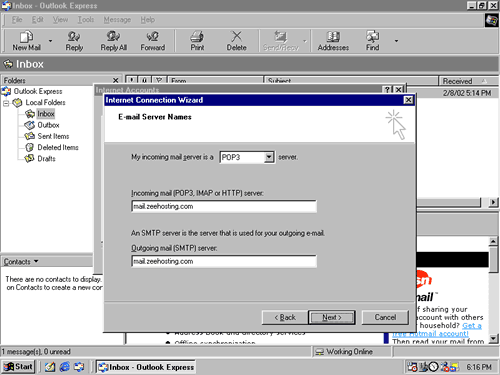This screenshot has width=500, height=375.
Task: Click the system tray clock
Action: (479, 367)
